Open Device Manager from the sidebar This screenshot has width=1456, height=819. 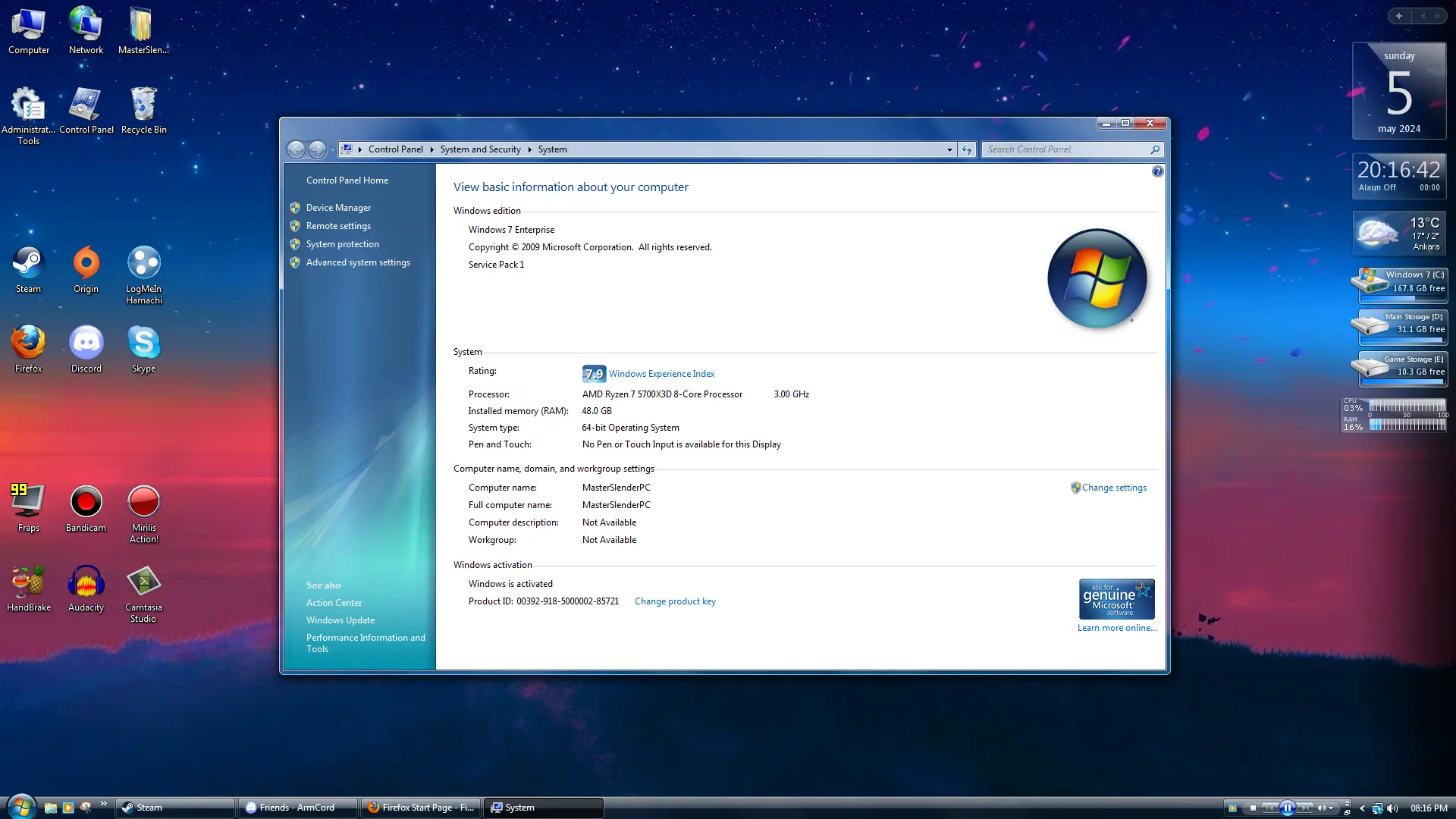338,208
